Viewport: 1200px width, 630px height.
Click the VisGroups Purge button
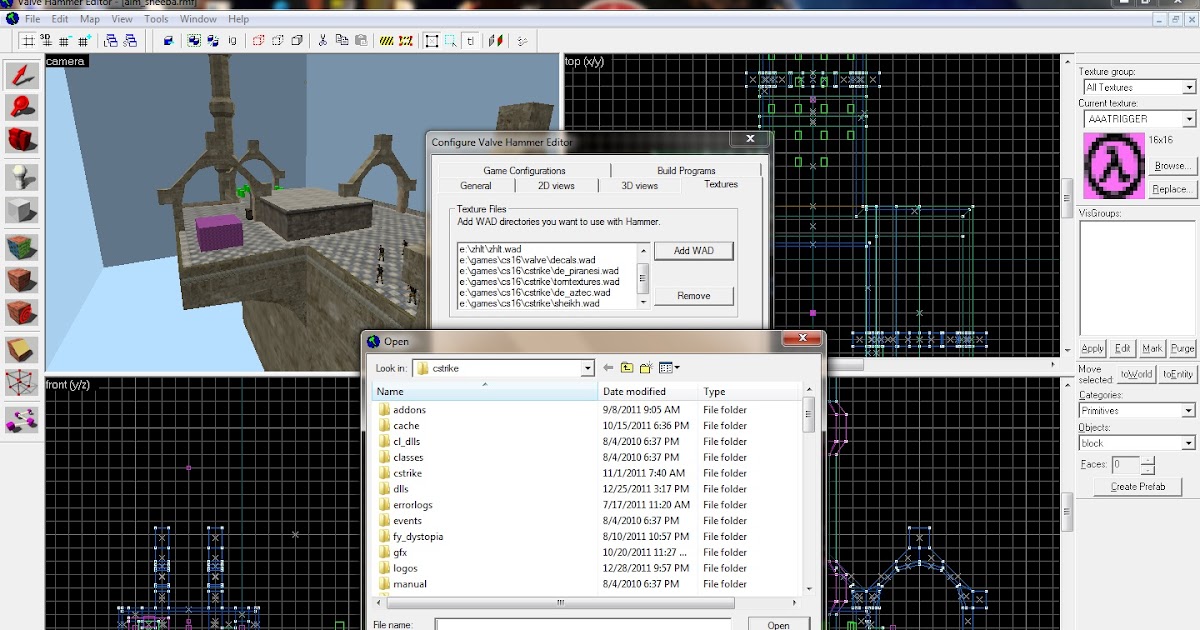1182,348
